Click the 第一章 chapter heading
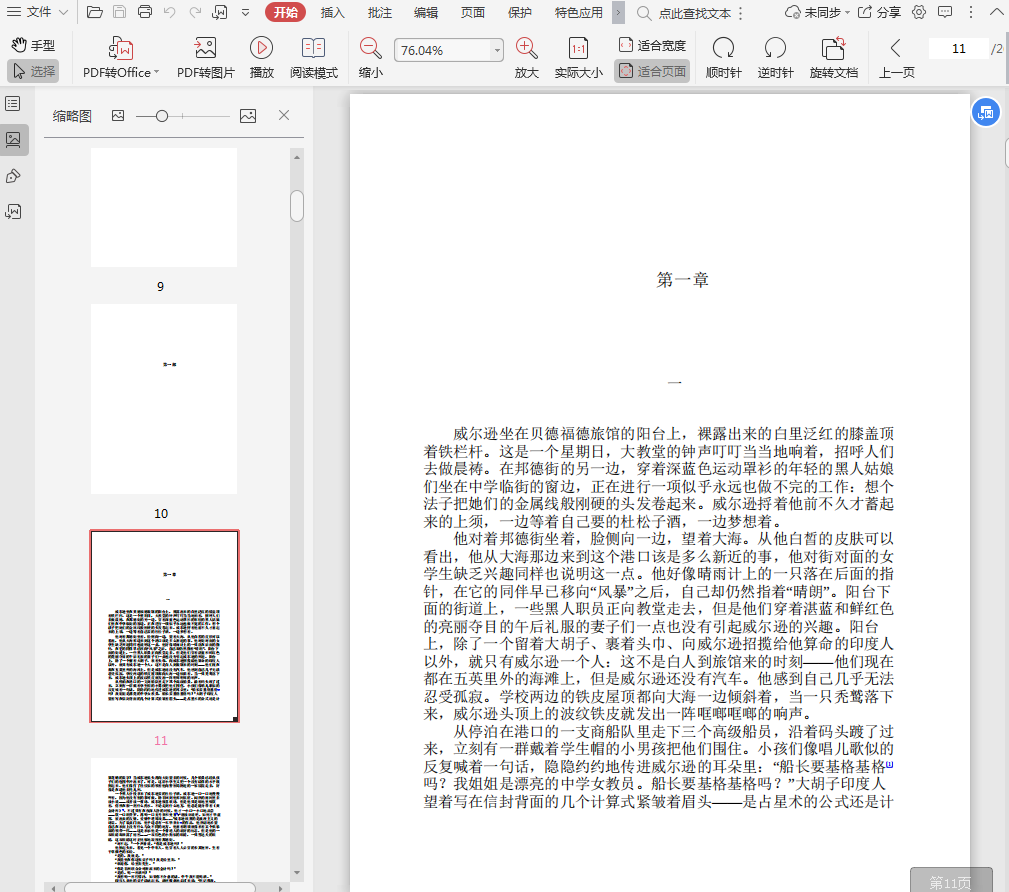The height and width of the screenshot is (892, 1009). (x=682, y=280)
